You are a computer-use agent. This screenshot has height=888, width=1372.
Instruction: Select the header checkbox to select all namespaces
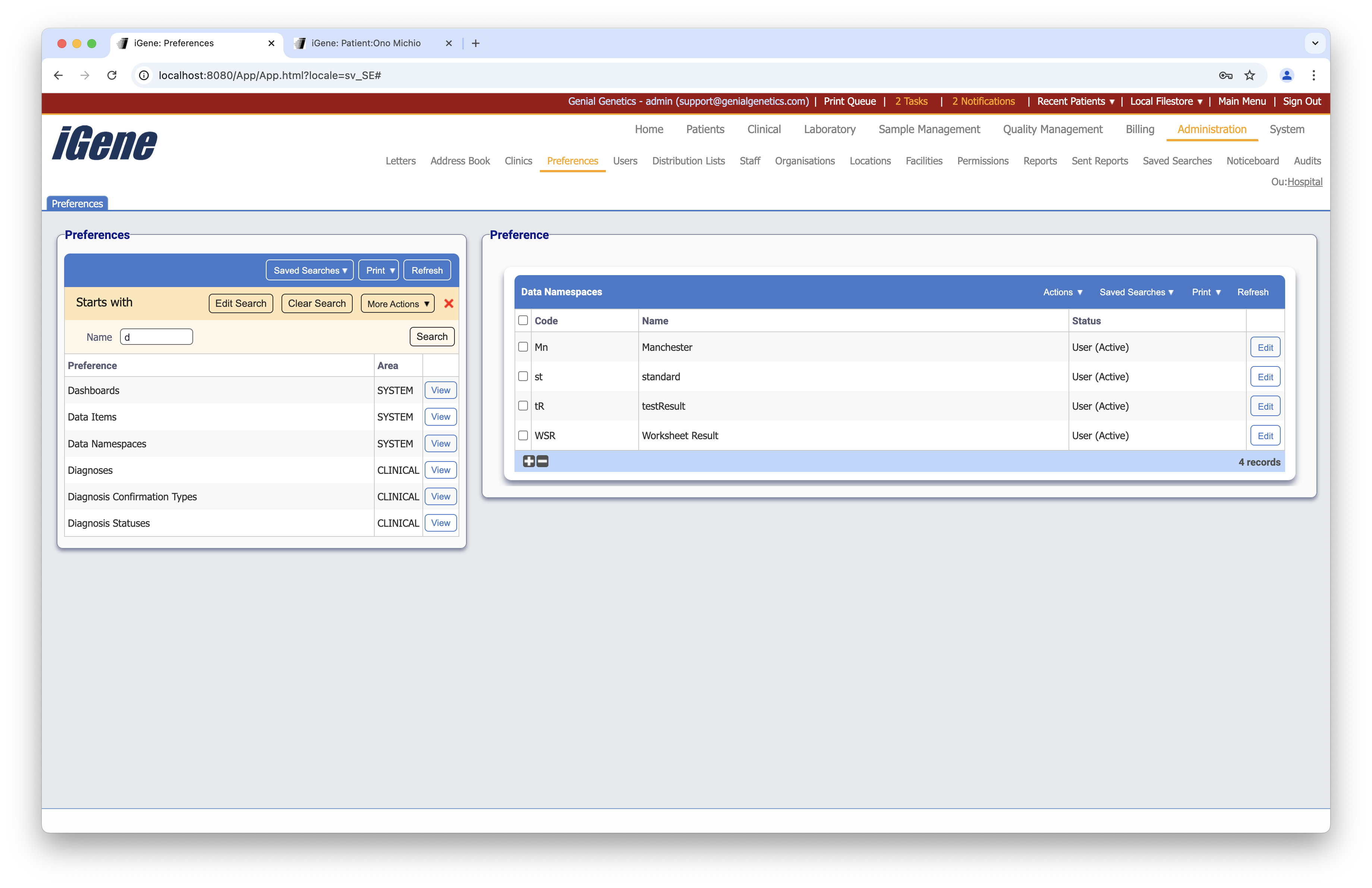[523, 320]
